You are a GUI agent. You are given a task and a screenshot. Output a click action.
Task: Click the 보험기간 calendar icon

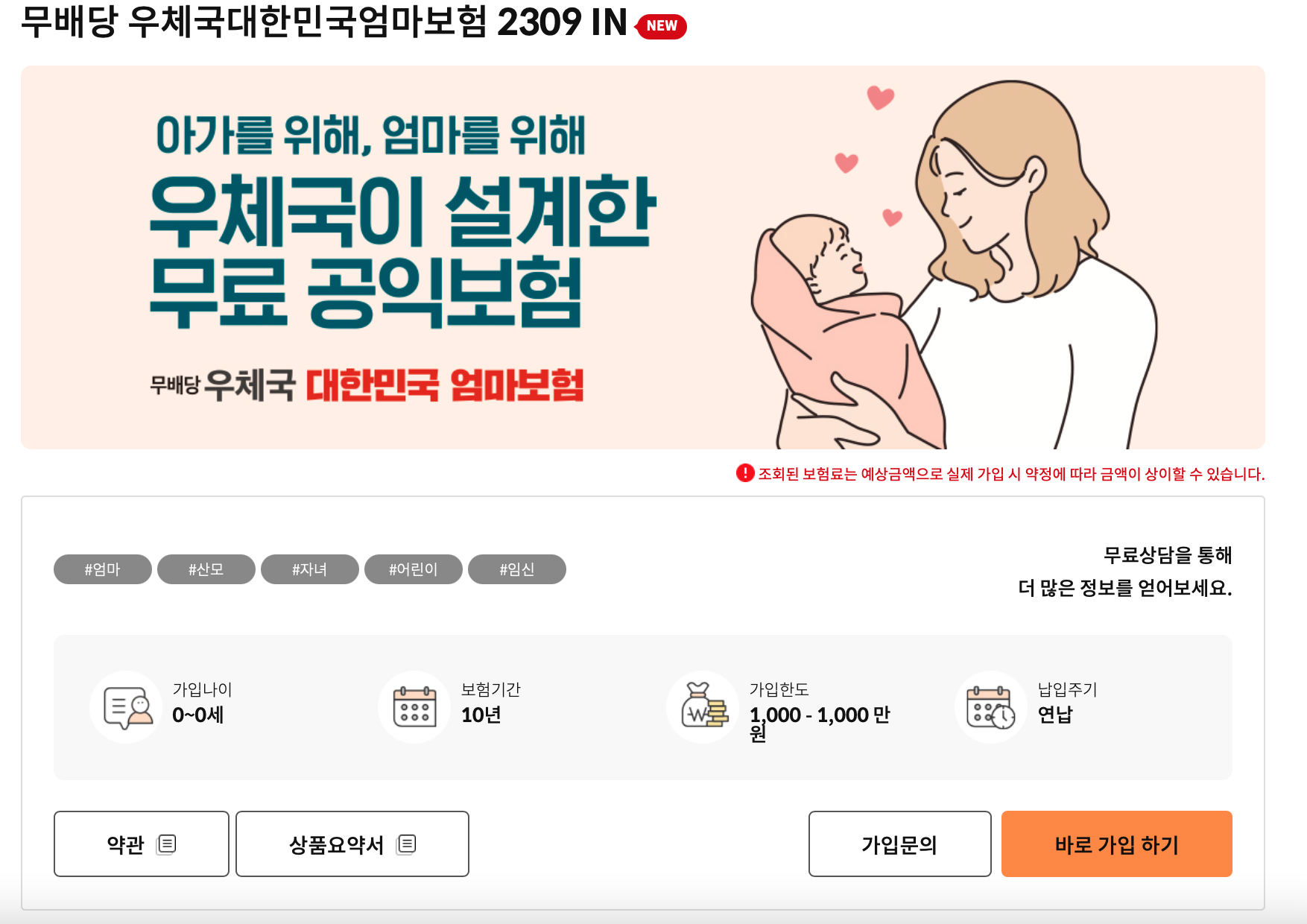[414, 707]
